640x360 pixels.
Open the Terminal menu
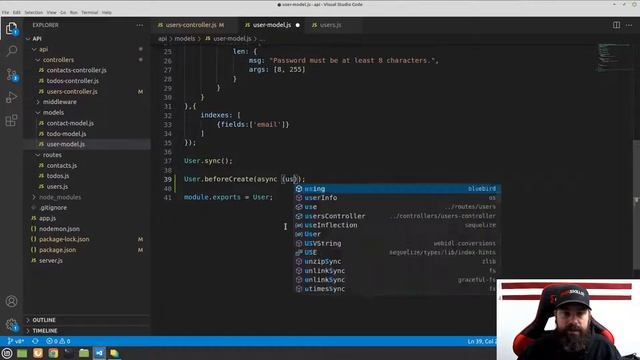tap(89, 13)
